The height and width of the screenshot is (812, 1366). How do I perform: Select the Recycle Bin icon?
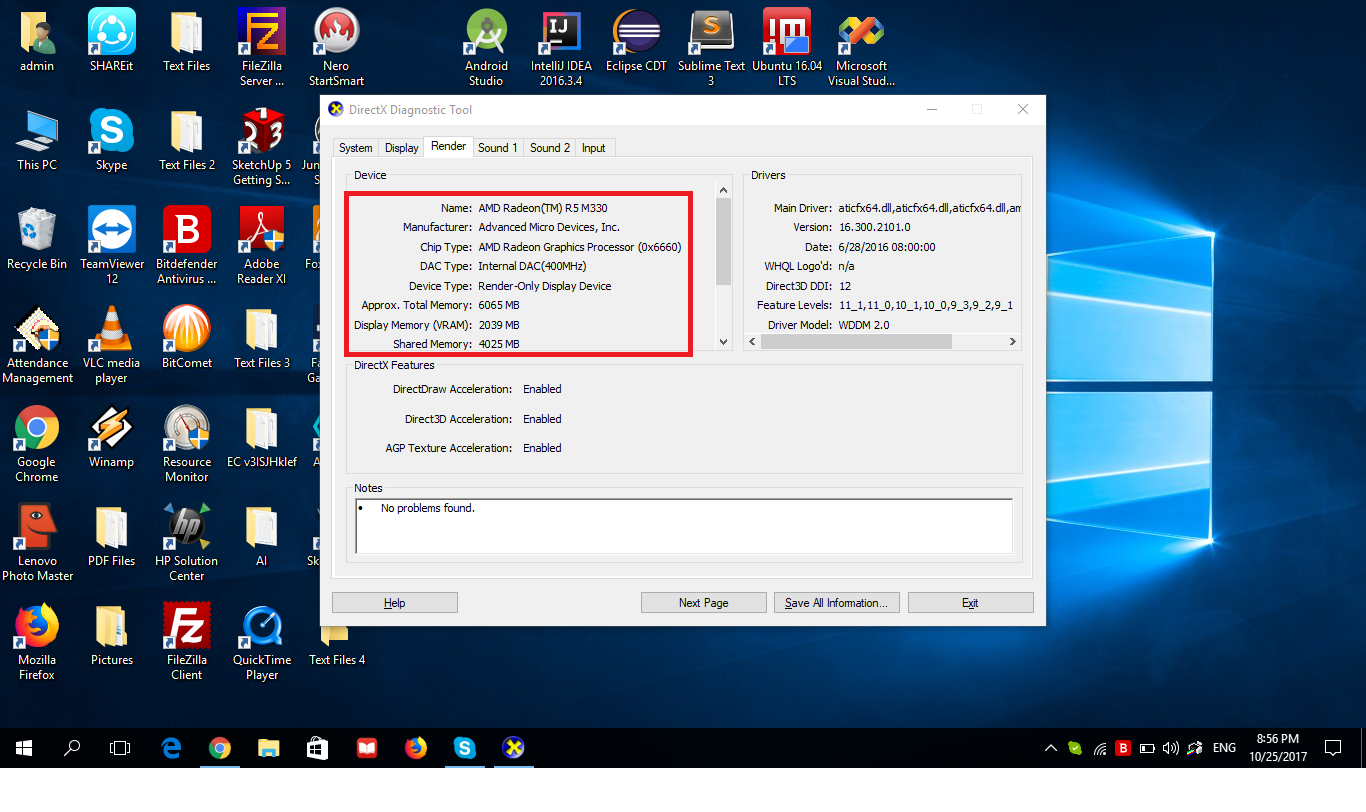click(x=37, y=239)
